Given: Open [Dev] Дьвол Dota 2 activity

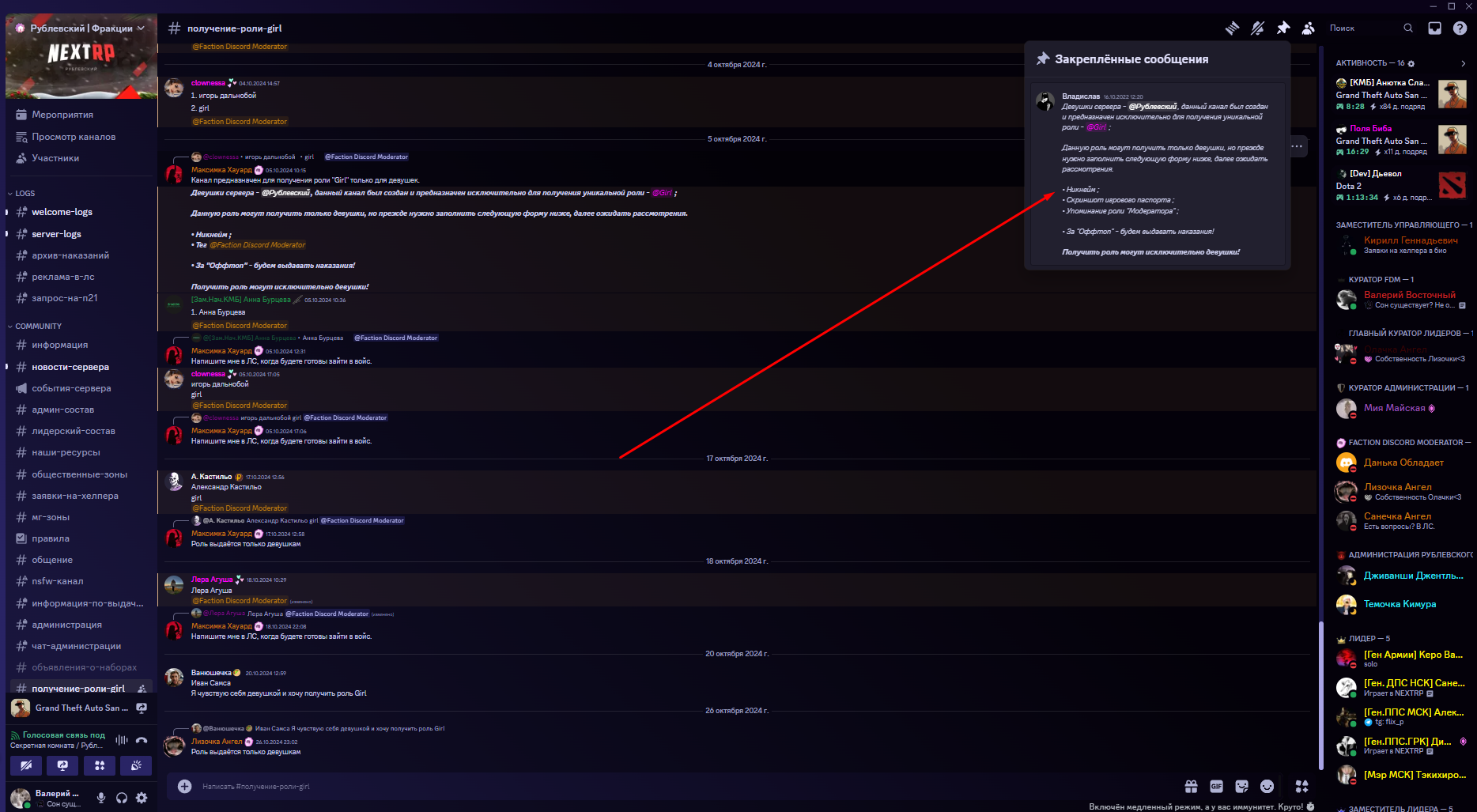Looking at the screenshot, I should coord(1401,186).
